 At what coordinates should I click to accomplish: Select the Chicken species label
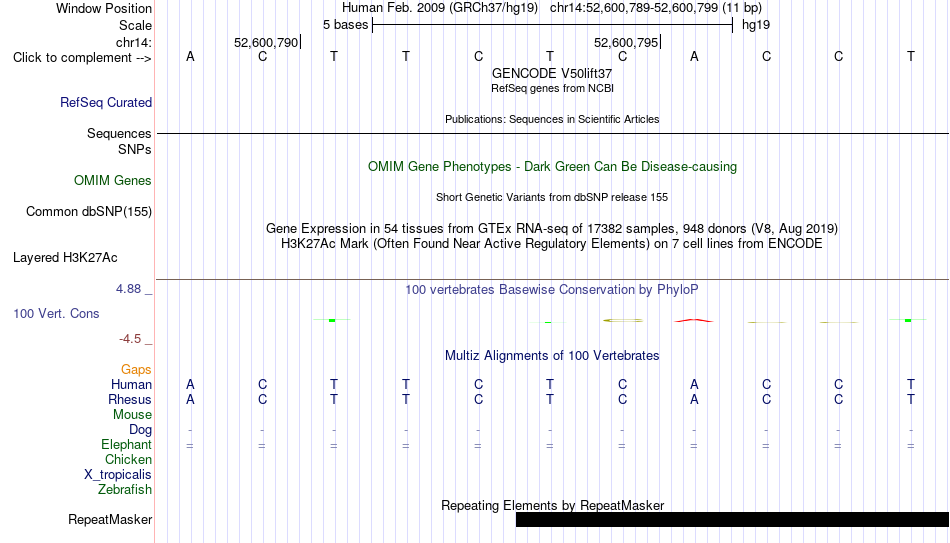tap(128, 459)
